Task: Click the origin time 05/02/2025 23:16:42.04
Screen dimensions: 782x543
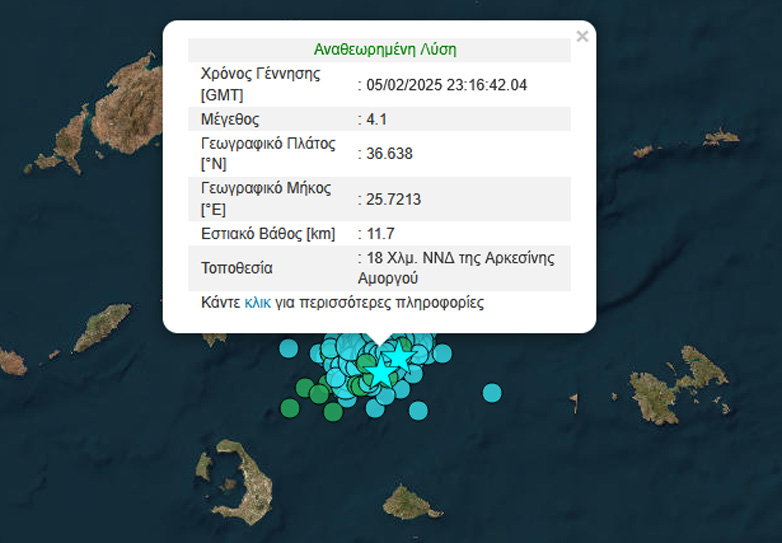Action: click(446, 85)
